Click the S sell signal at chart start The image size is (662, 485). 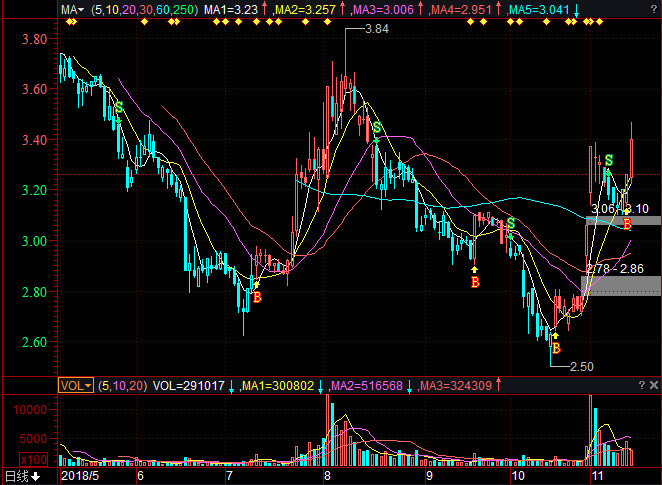point(119,107)
